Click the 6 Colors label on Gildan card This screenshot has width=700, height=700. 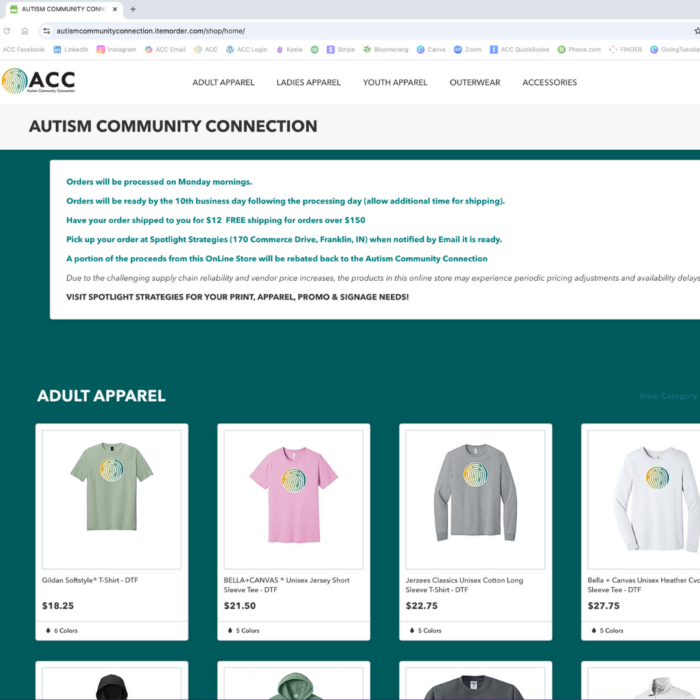pyautogui.click(x=66, y=631)
